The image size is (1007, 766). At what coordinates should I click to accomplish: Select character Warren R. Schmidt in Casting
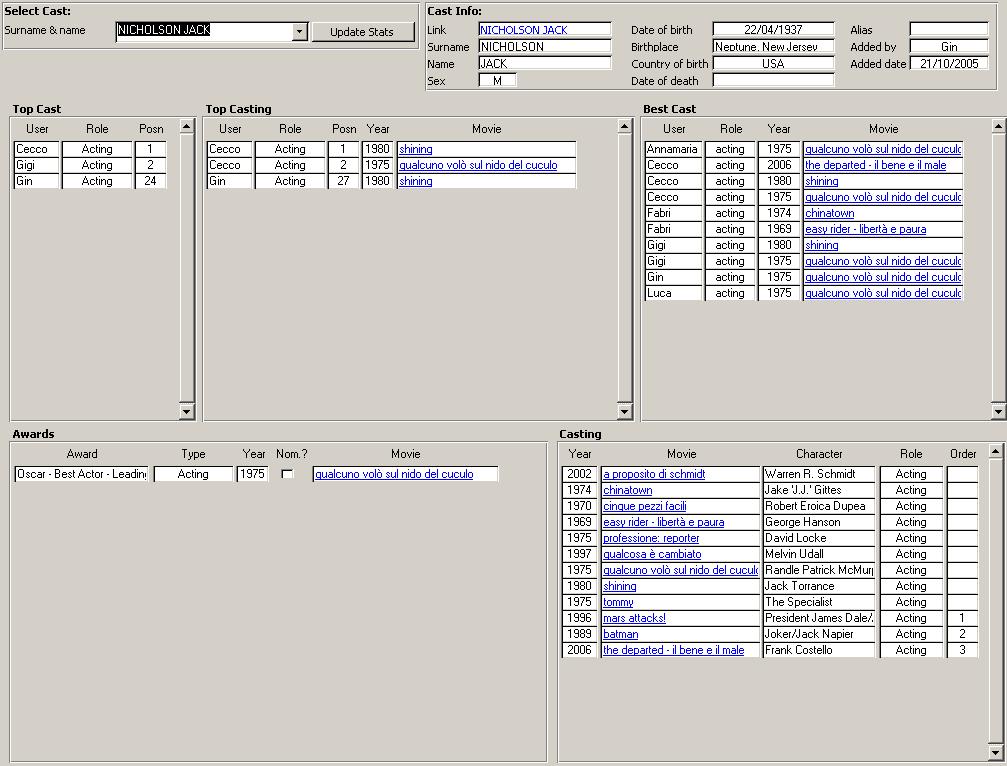[x=819, y=474]
